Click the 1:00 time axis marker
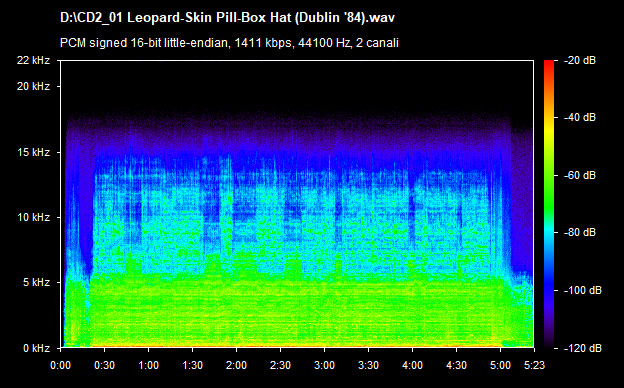Screen dimensions: 624x388 point(148,365)
